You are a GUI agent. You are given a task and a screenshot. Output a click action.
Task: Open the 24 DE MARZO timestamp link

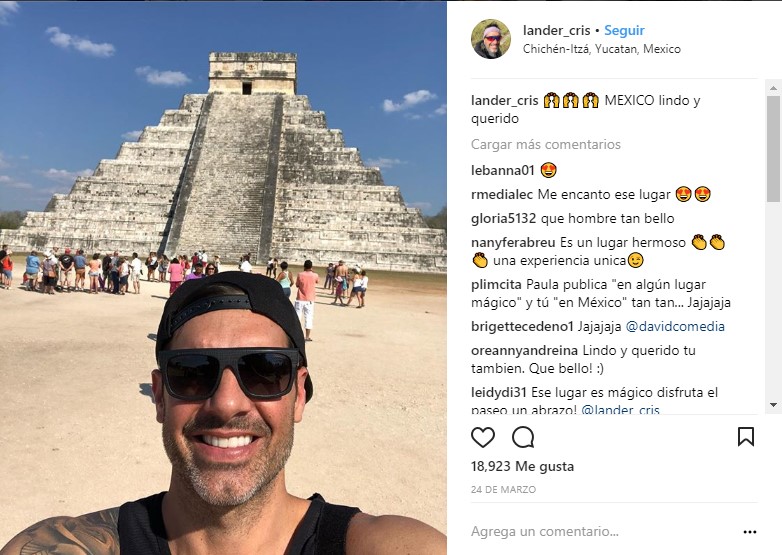pyautogui.click(x=503, y=490)
